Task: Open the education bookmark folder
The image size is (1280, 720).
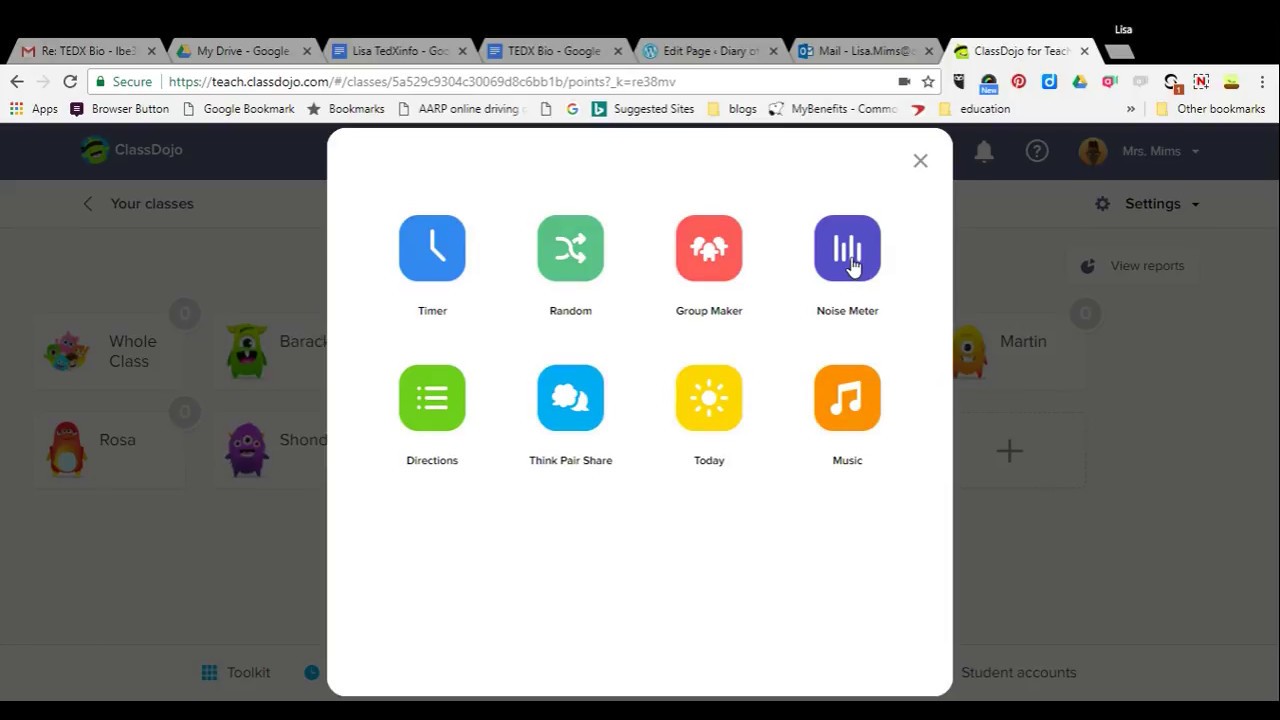Action: click(x=975, y=109)
